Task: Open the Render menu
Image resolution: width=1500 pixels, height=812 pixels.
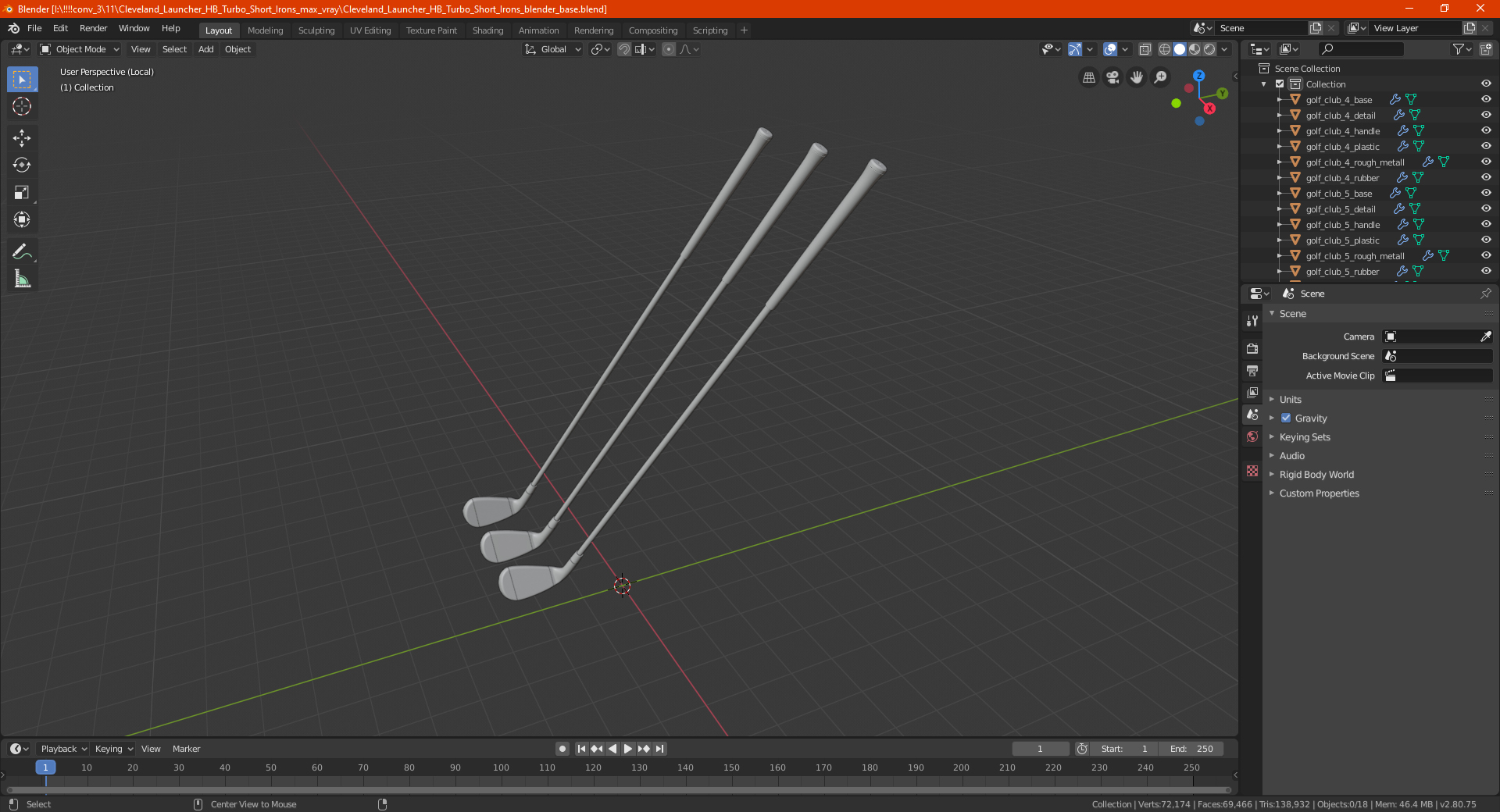Action: click(x=93, y=28)
